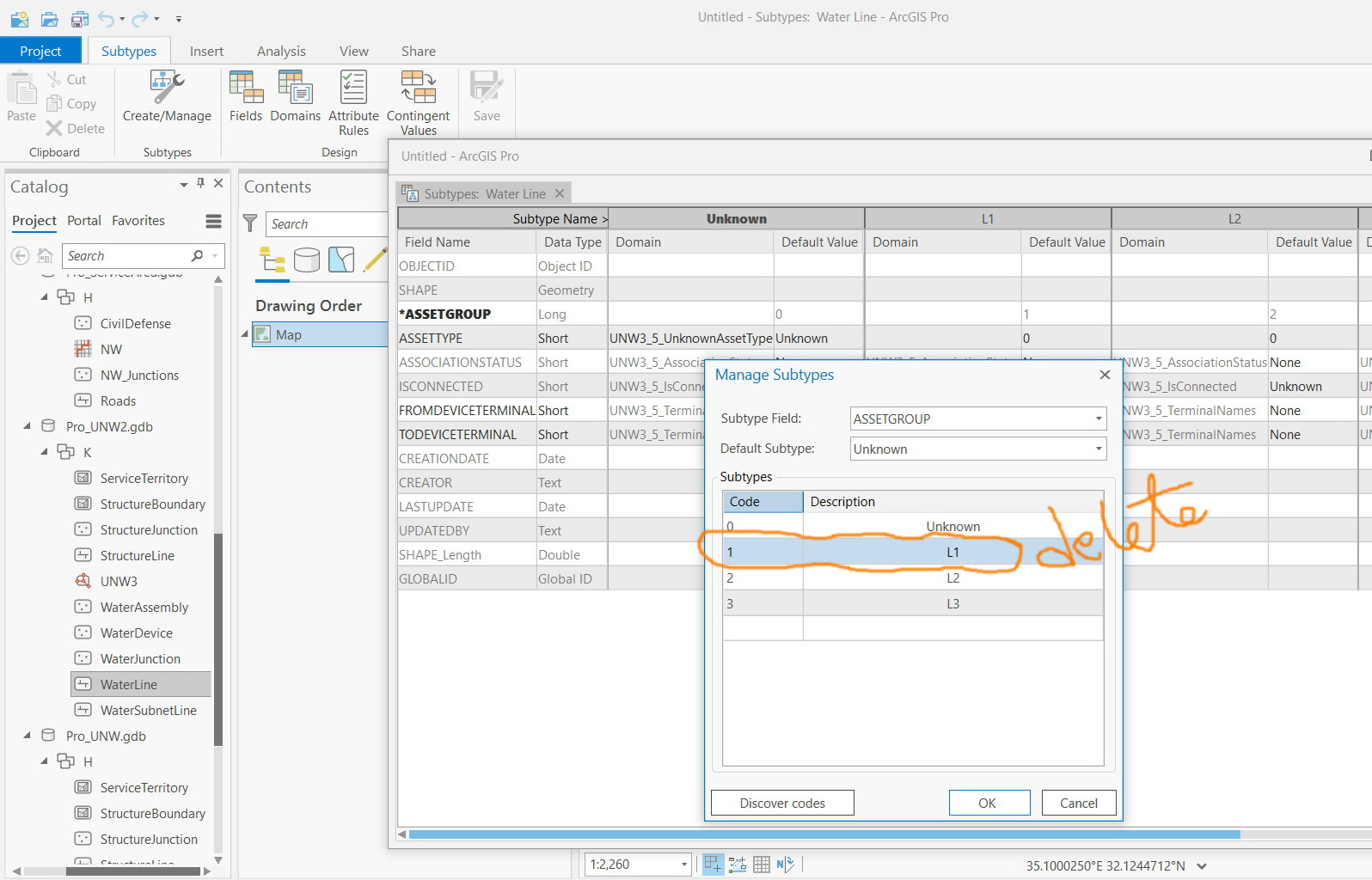
Task: Collapse the Pro_UNW2.gdb geodatabase node
Action: coord(27,425)
